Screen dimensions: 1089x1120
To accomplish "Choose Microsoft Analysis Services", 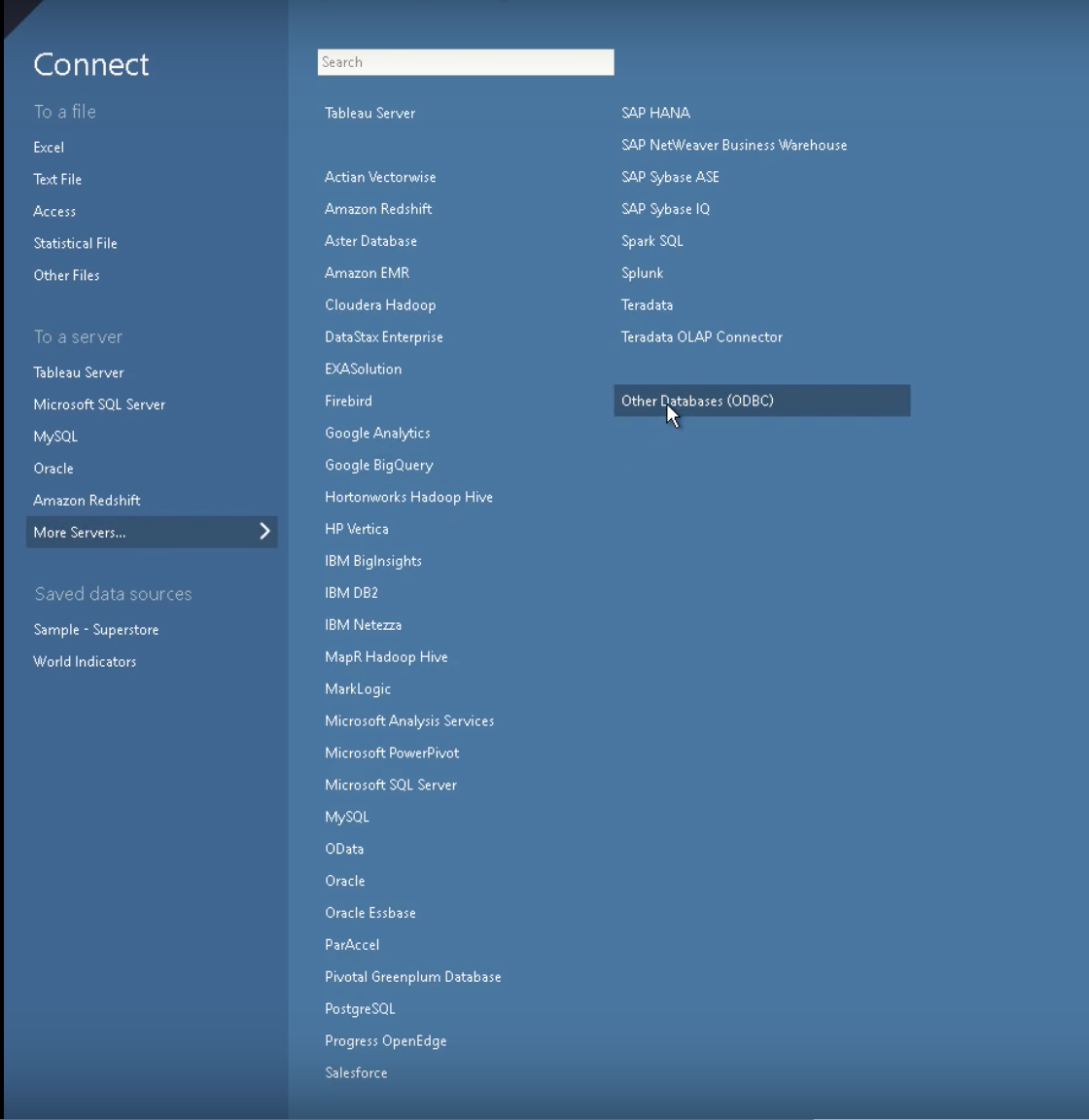I will coord(409,721).
